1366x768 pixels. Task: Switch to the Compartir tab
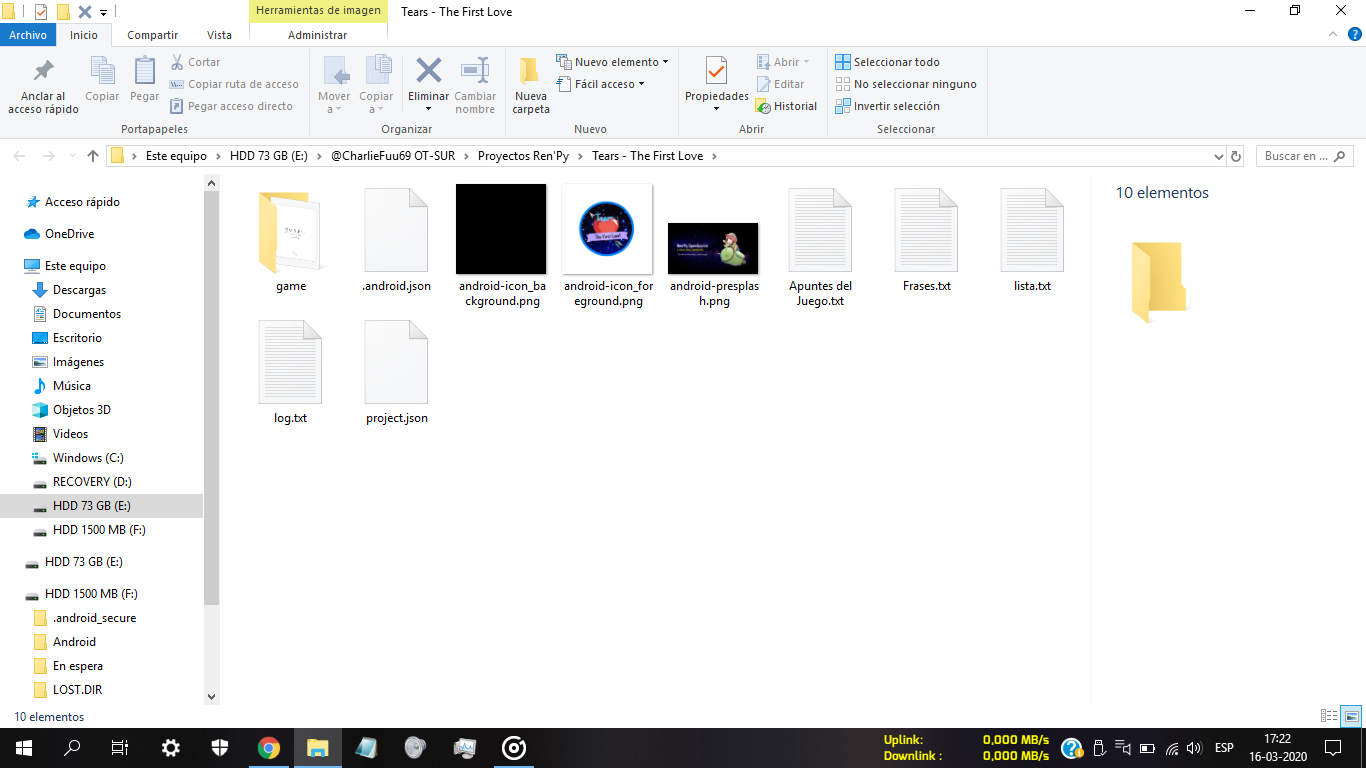pyautogui.click(x=152, y=35)
